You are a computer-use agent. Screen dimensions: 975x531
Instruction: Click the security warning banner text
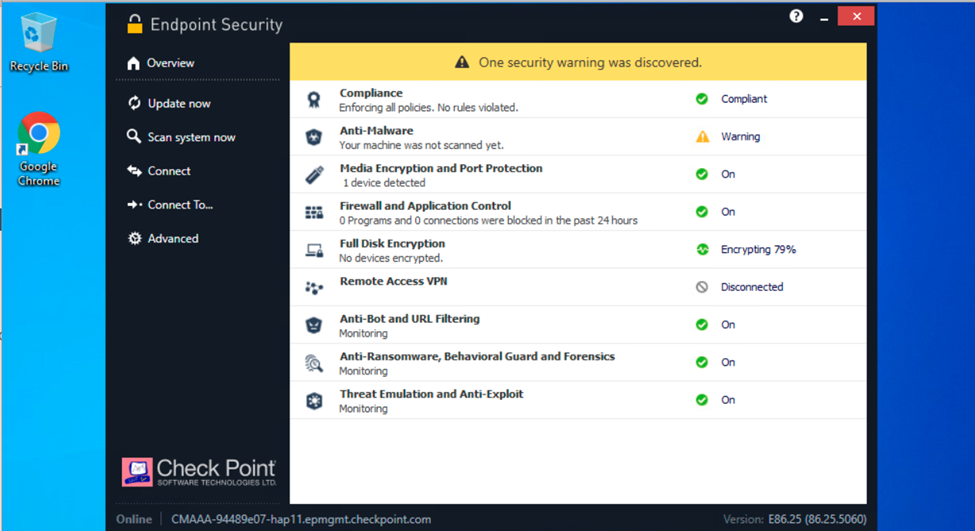click(590, 62)
